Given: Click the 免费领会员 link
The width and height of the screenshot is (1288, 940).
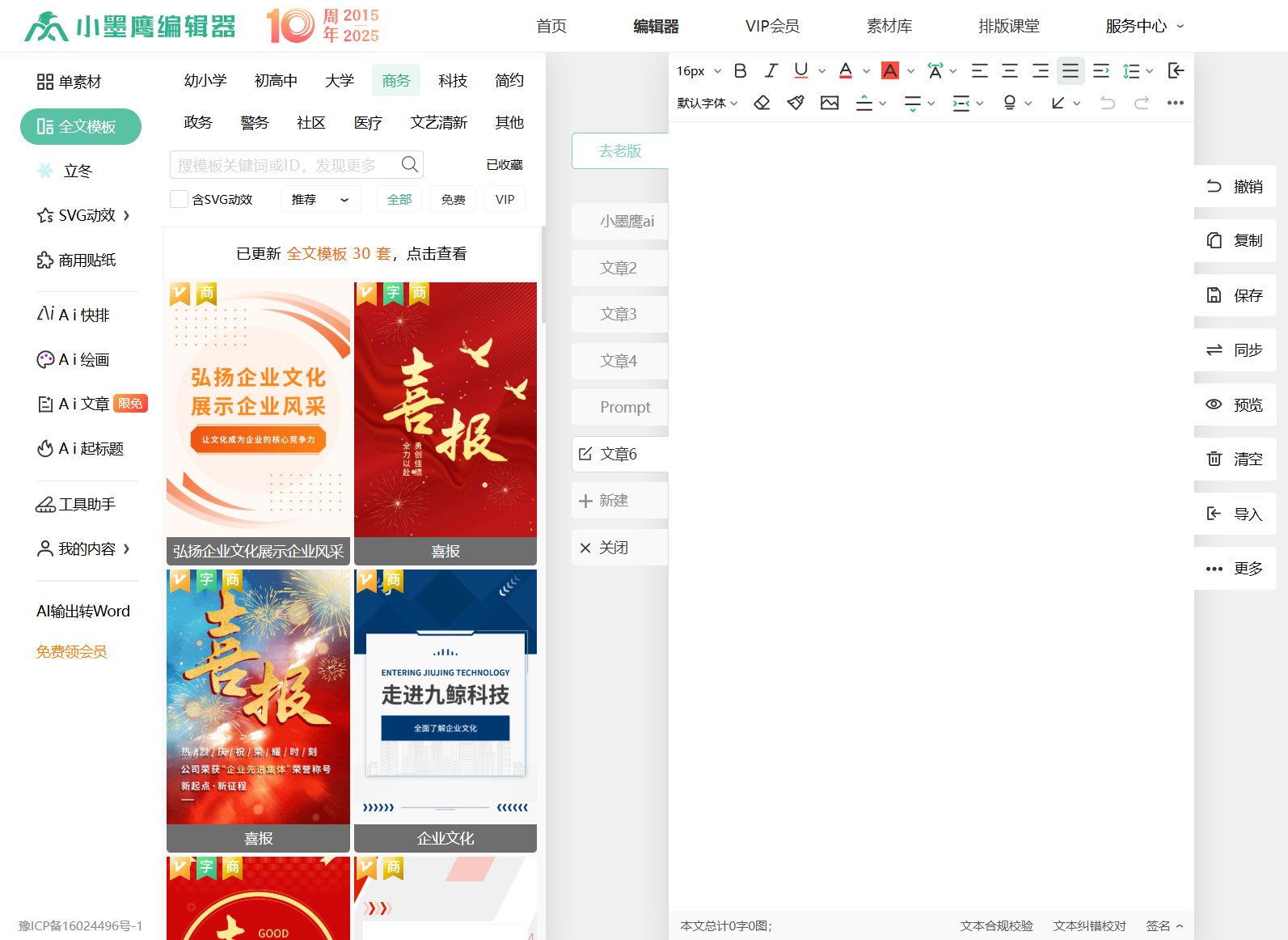Looking at the screenshot, I should point(71,651).
